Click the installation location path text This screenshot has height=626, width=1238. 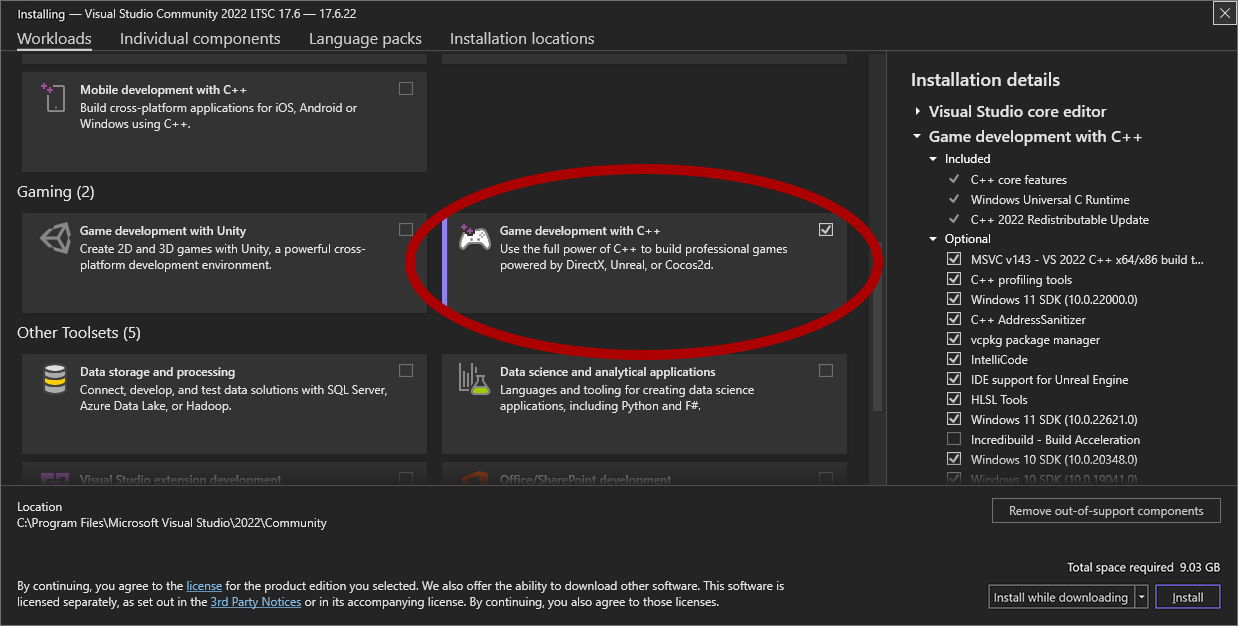172,523
